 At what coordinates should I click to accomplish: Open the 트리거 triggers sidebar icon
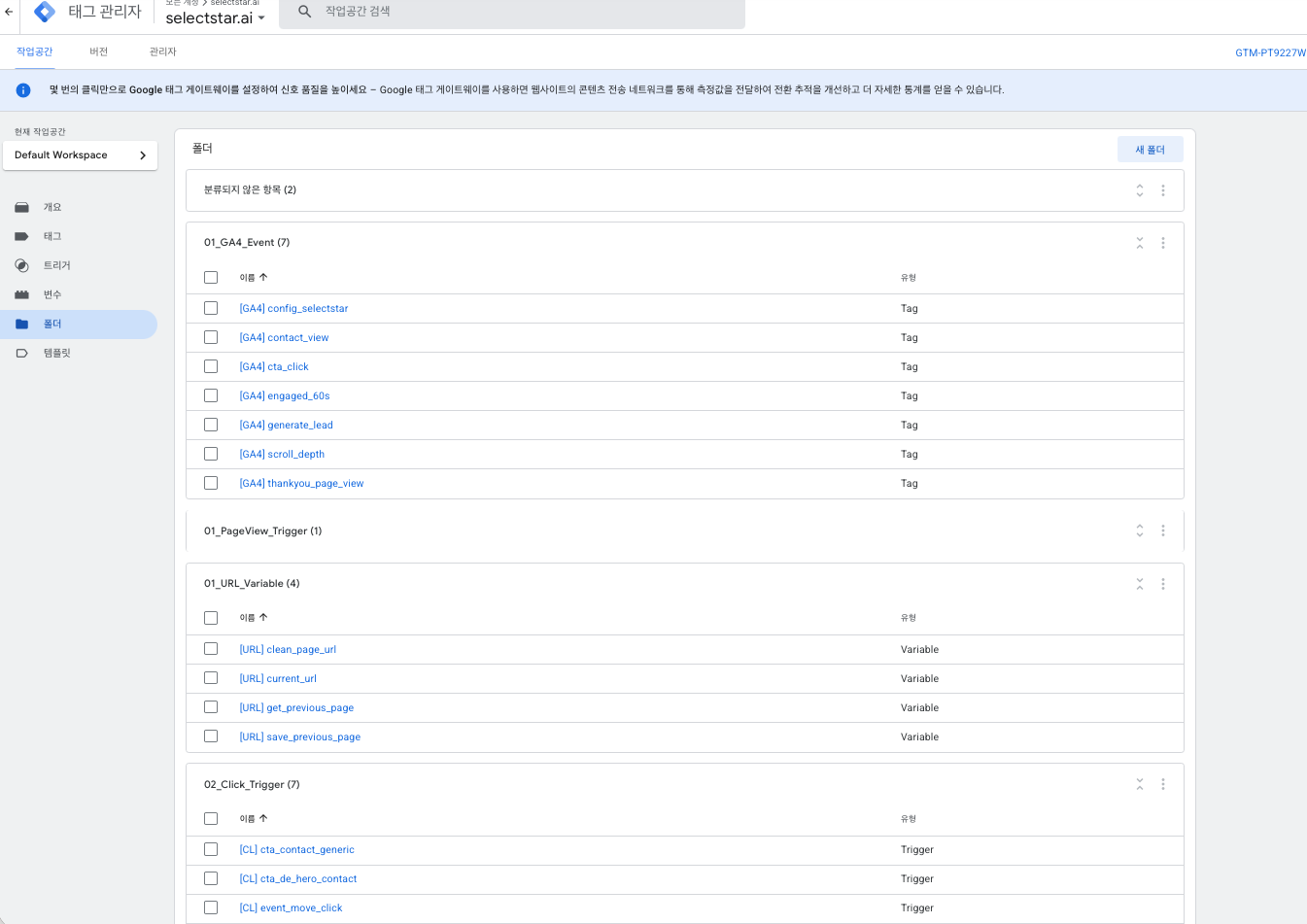[x=21, y=265]
